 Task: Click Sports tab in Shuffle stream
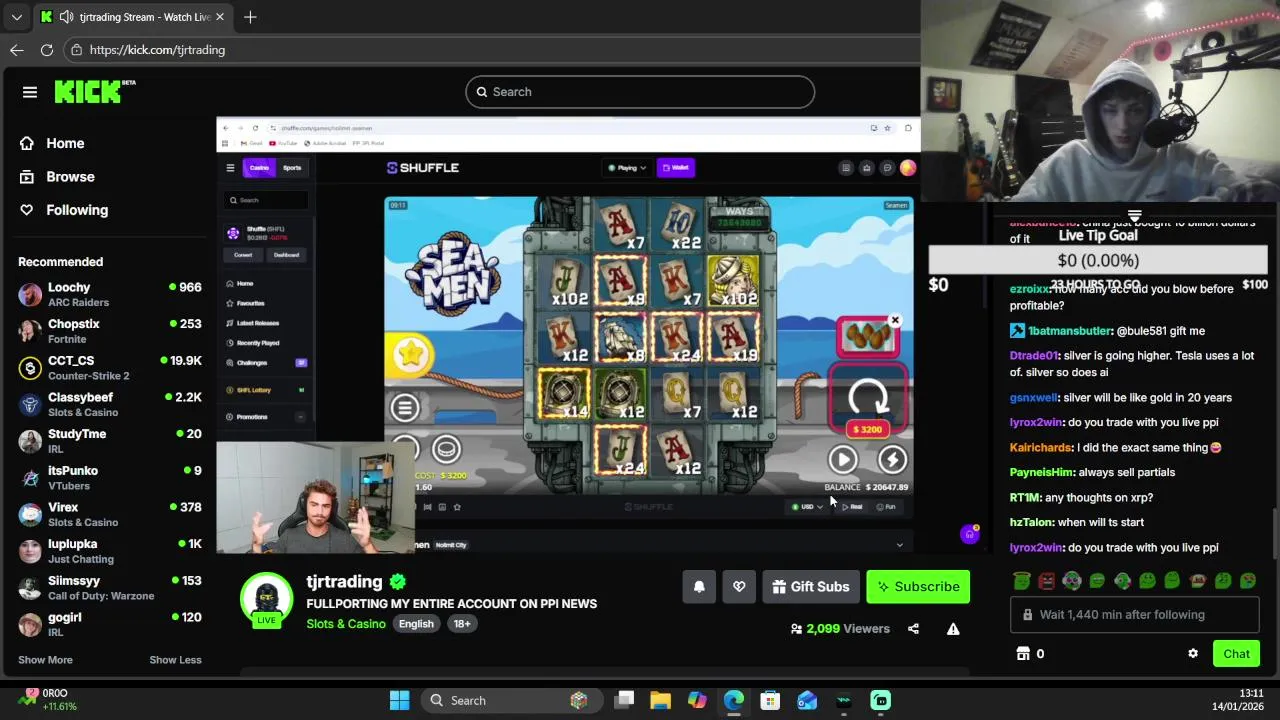tap(292, 168)
